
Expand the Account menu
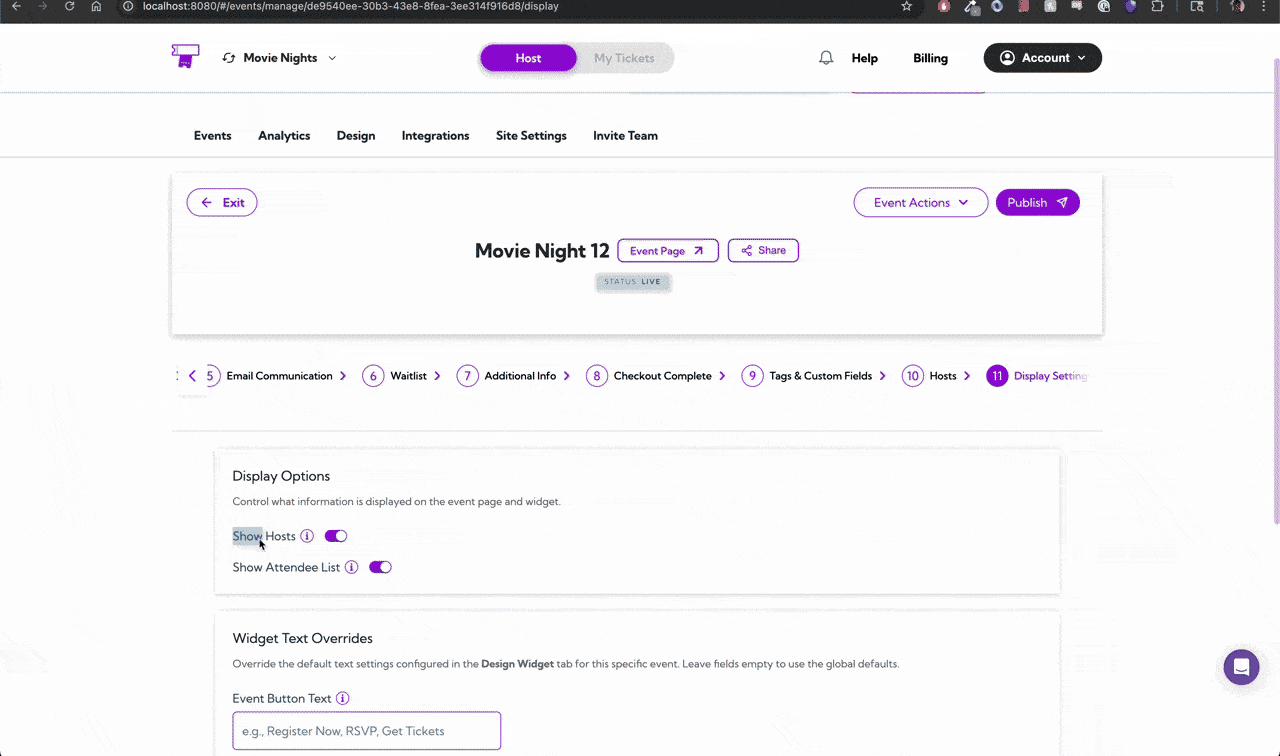click(1043, 57)
